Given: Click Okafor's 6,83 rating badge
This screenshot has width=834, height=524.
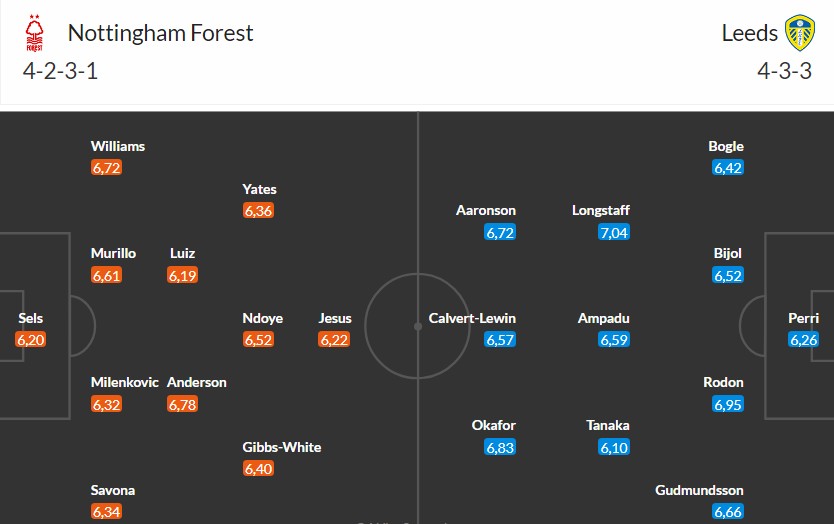Looking at the screenshot, I should (x=500, y=447).
